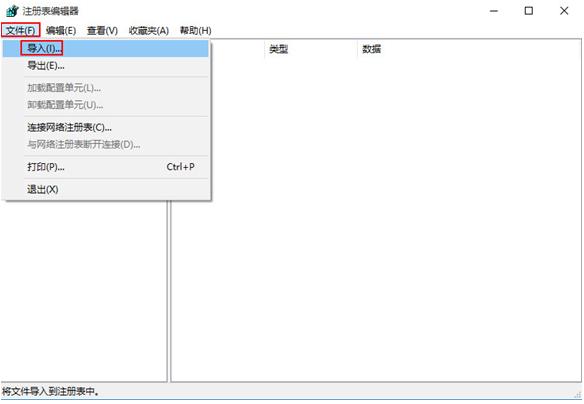Screen dimensions: 584x404
Task: Click the 类型 column header
Action: [x=279, y=49]
